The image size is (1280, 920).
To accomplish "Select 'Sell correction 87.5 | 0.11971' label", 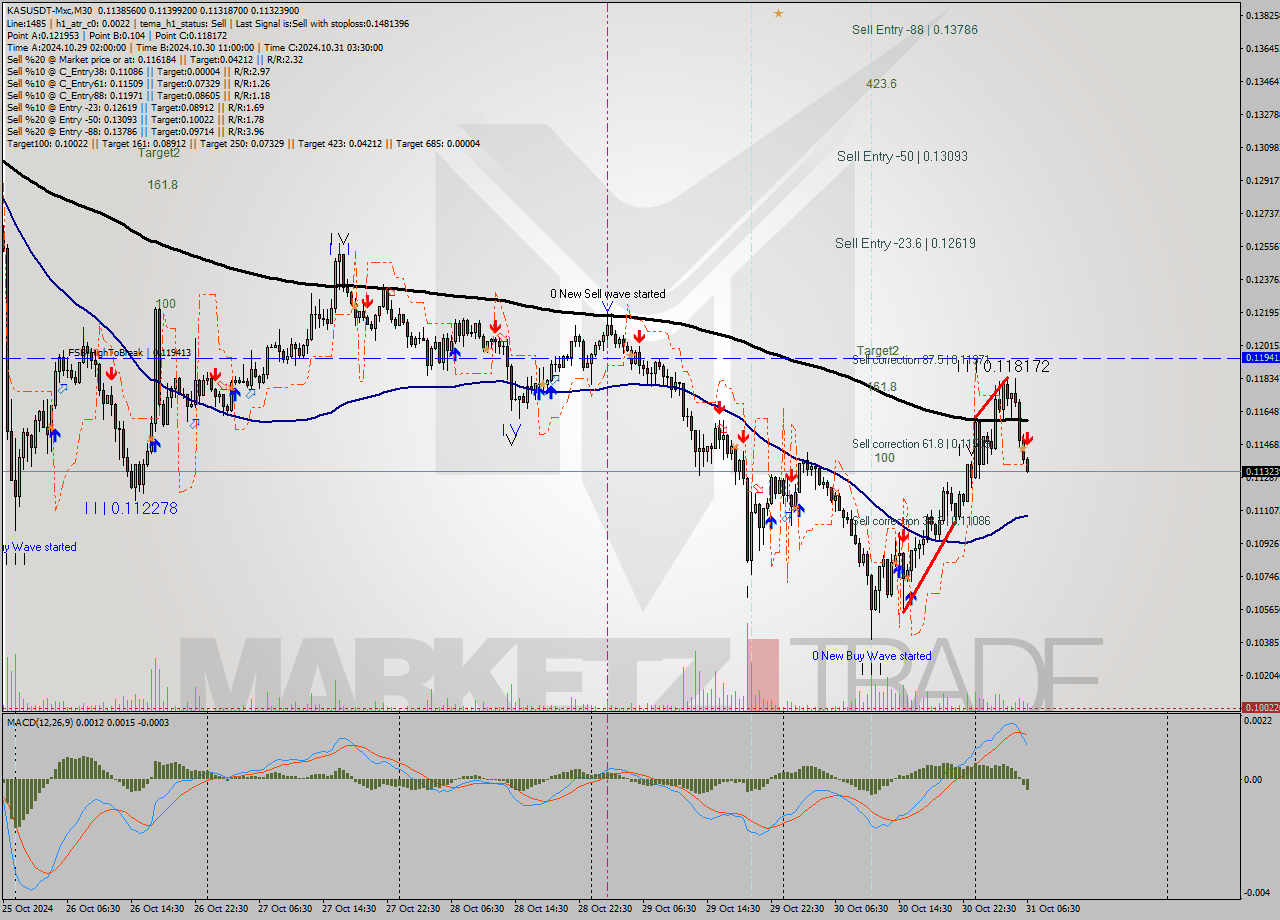I will coord(920,359).
